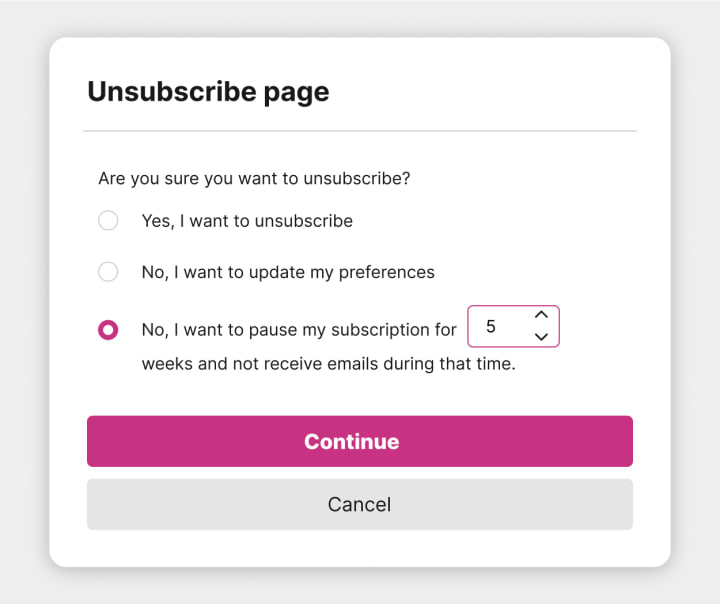The width and height of the screenshot is (720, 604).
Task: Click the "No, I want to pause my subscription for" label
Action: pos(299,330)
